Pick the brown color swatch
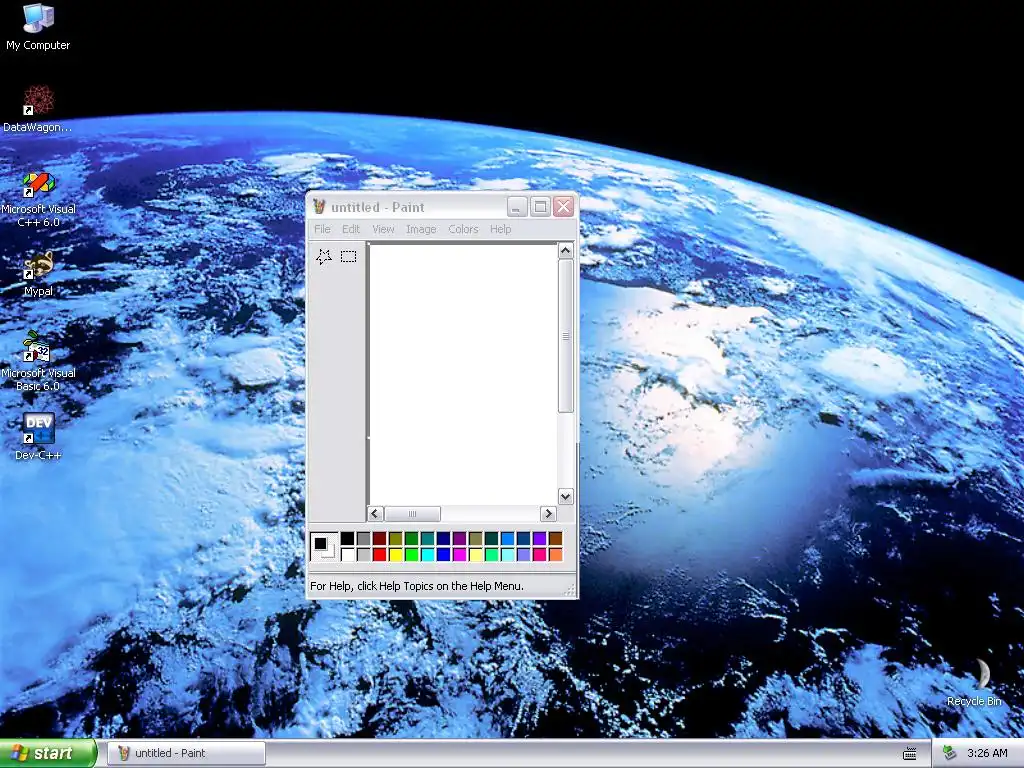The image size is (1024, 768). pos(556,539)
